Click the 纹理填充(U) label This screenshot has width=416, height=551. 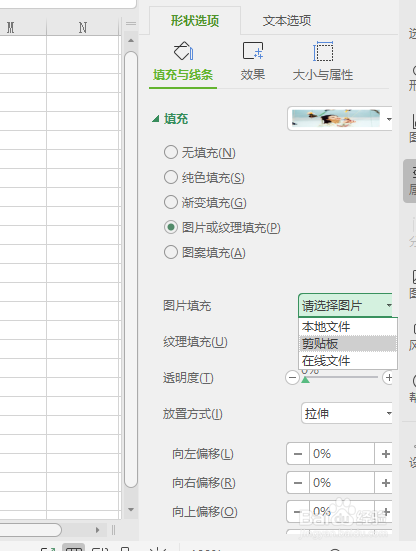[195, 342]
